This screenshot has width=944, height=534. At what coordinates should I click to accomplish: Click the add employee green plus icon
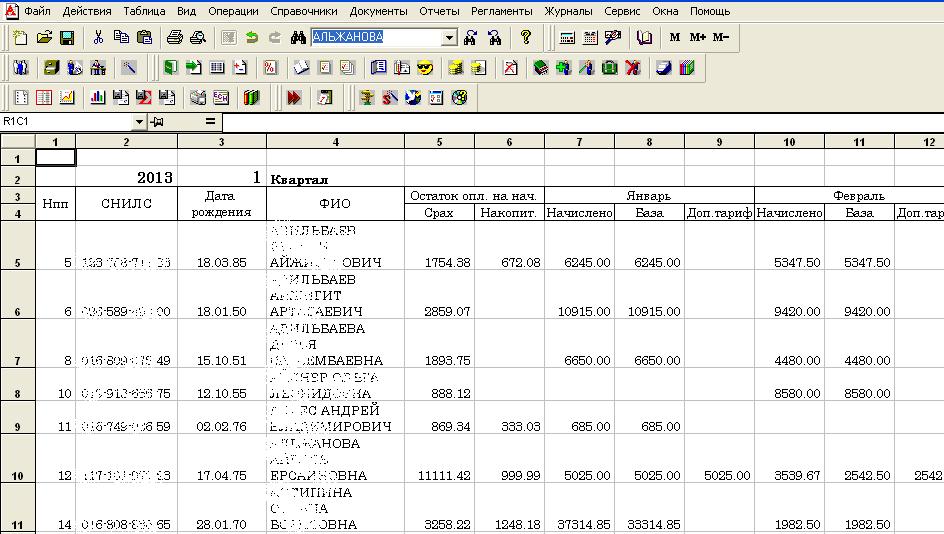pos(564,67)
